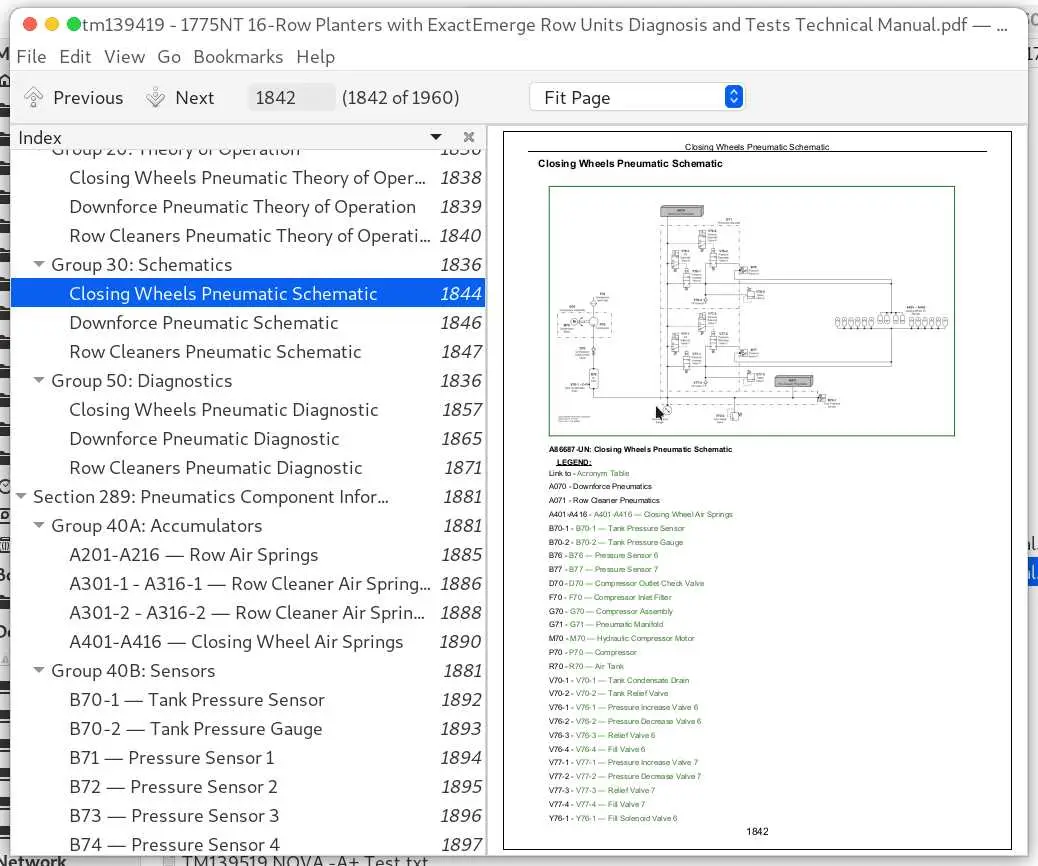Follow the B70-2 Tank Pressure Gauge link
The height and width of the screenshot is (866, 1038).
(x=629, y=542)
